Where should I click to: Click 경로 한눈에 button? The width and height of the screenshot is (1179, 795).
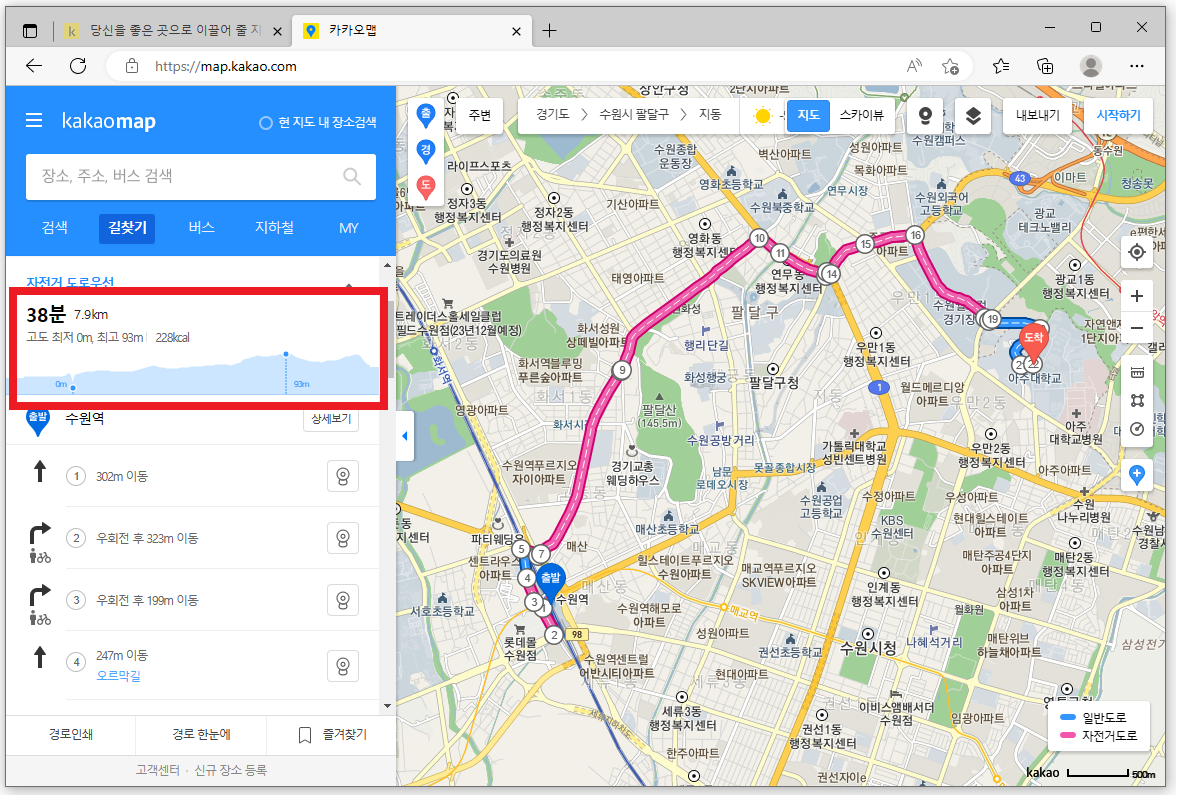pos(201,734)
